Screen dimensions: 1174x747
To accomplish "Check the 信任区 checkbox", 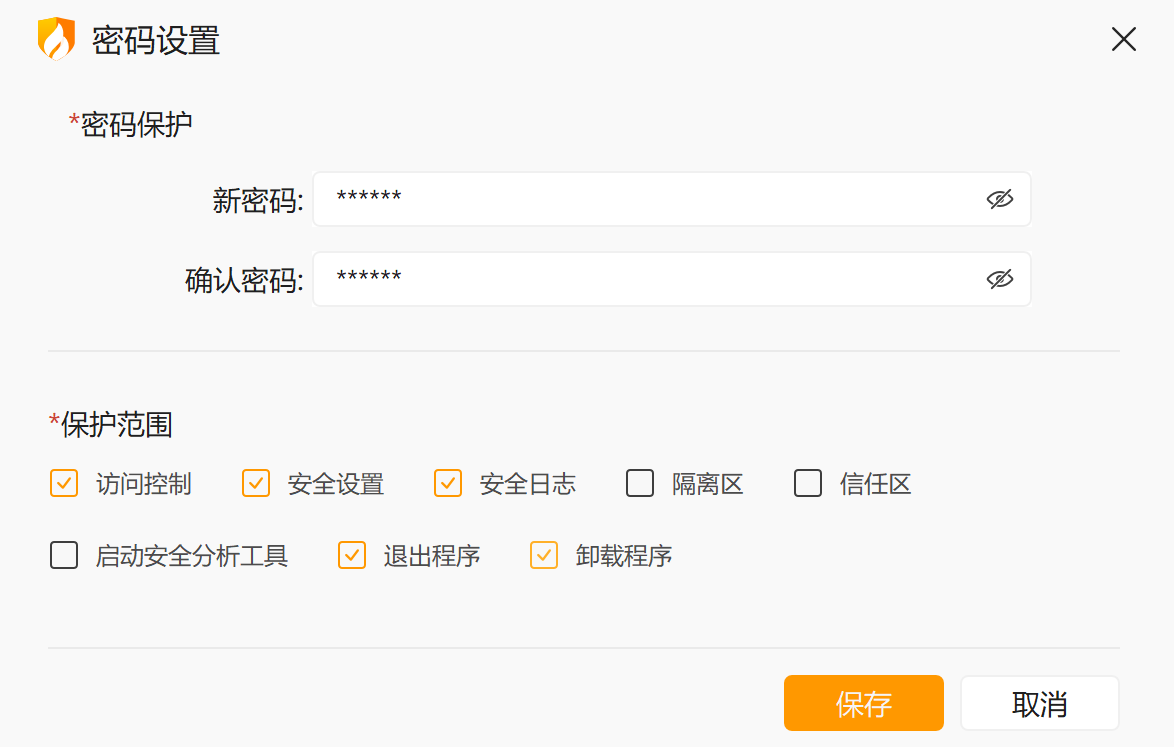I will [x=808, y=484].
